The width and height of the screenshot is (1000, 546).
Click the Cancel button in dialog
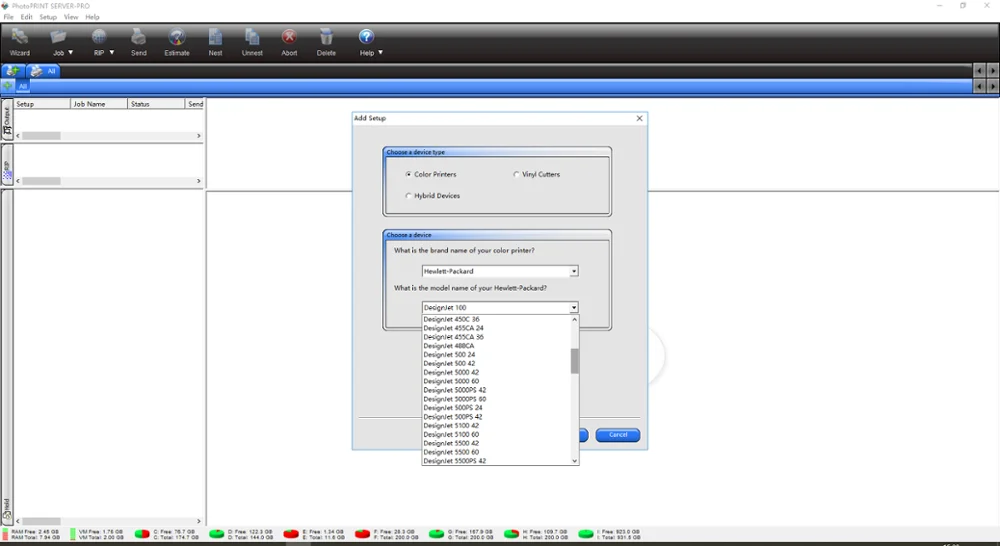(x=617, y=435)
